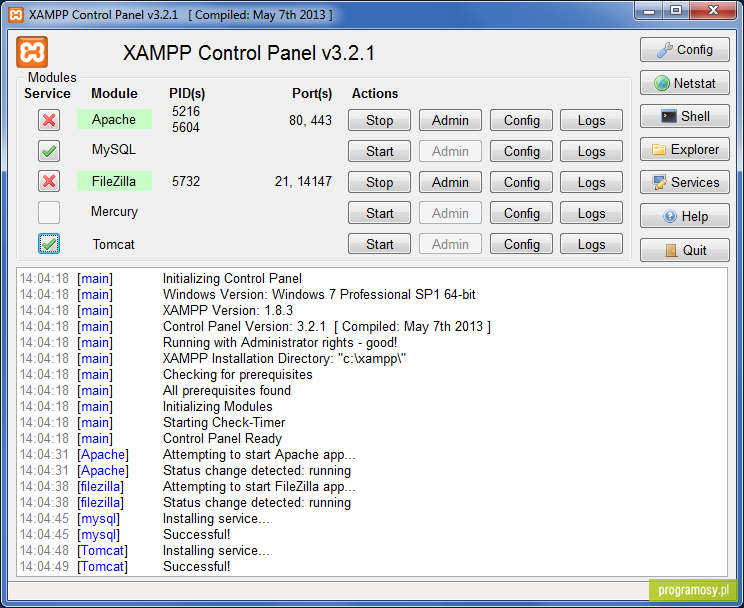Start the MySQL module

[379, 151]
